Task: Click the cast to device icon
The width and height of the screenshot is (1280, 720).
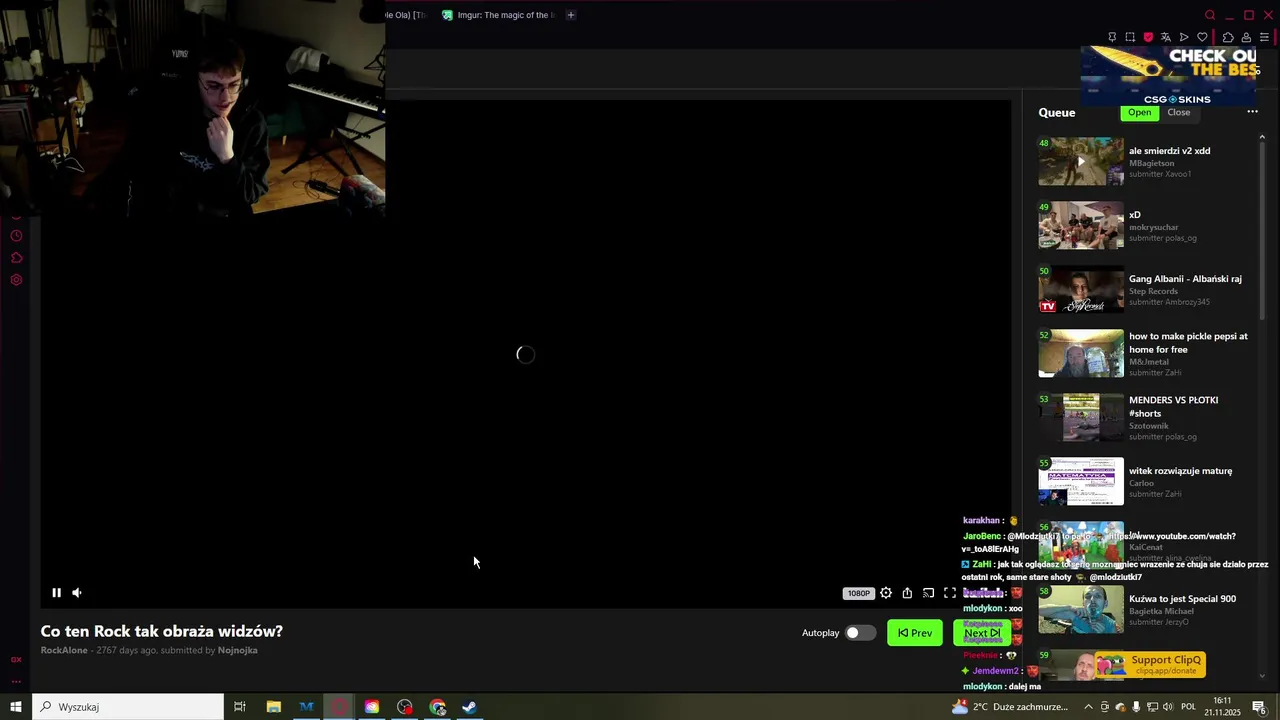Action: [x=928, y=593]
